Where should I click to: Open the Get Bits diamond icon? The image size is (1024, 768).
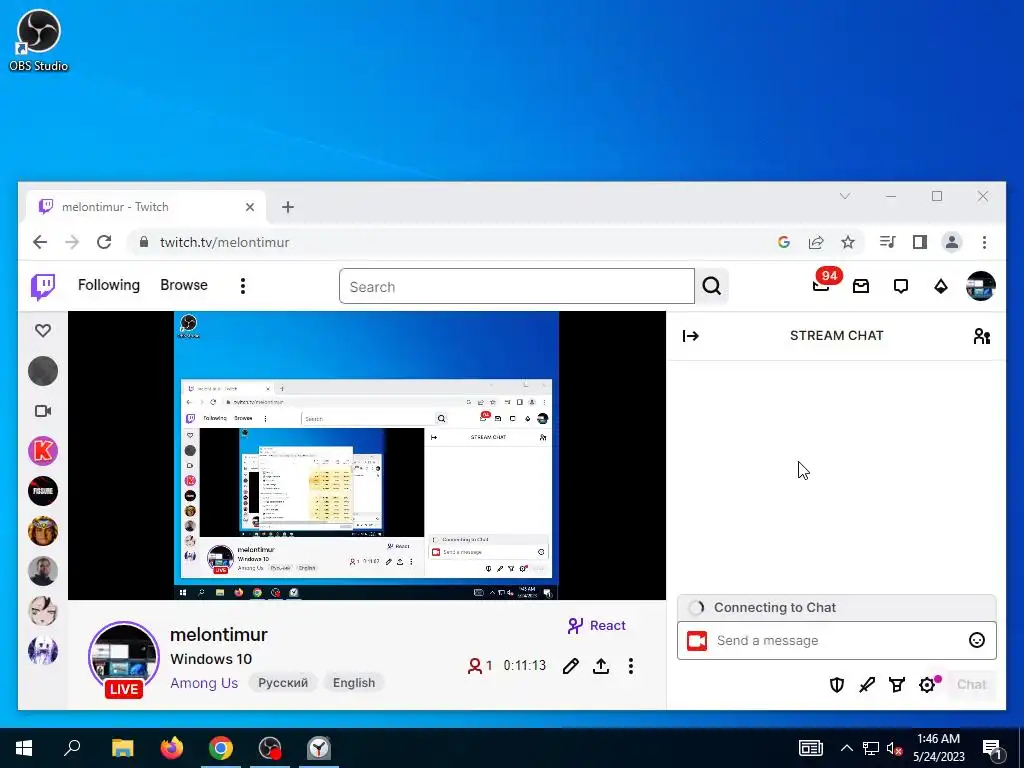[x=940, y=286]
